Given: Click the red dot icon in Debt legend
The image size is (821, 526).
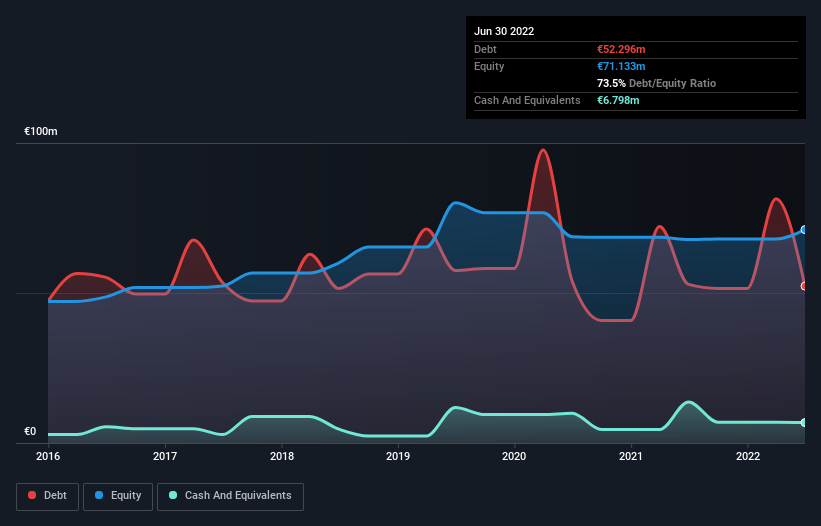Looking at the screenshot, I should [32, 495].
